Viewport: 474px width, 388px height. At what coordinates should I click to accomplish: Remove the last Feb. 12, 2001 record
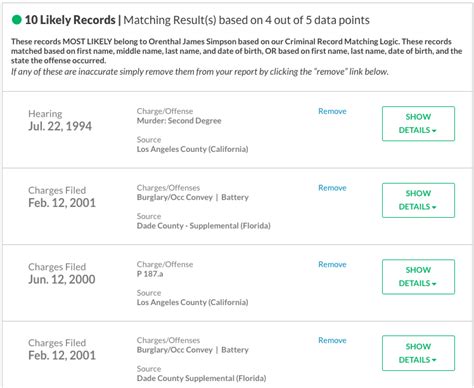pos(332,340)
